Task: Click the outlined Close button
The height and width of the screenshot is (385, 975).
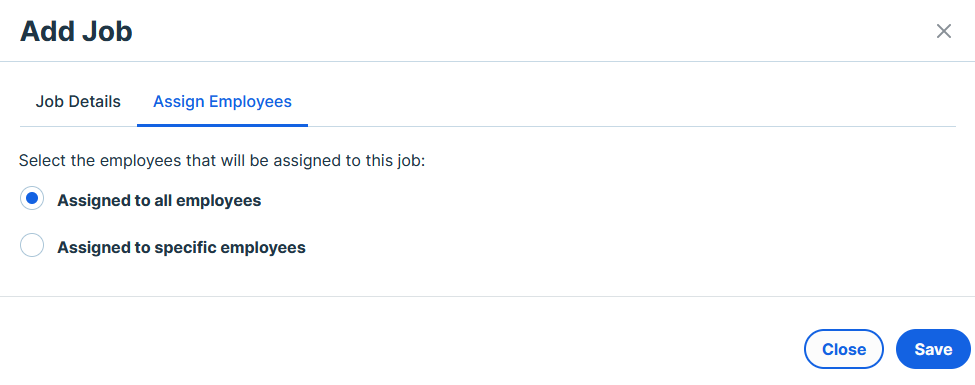Action: tap(844, 349)
